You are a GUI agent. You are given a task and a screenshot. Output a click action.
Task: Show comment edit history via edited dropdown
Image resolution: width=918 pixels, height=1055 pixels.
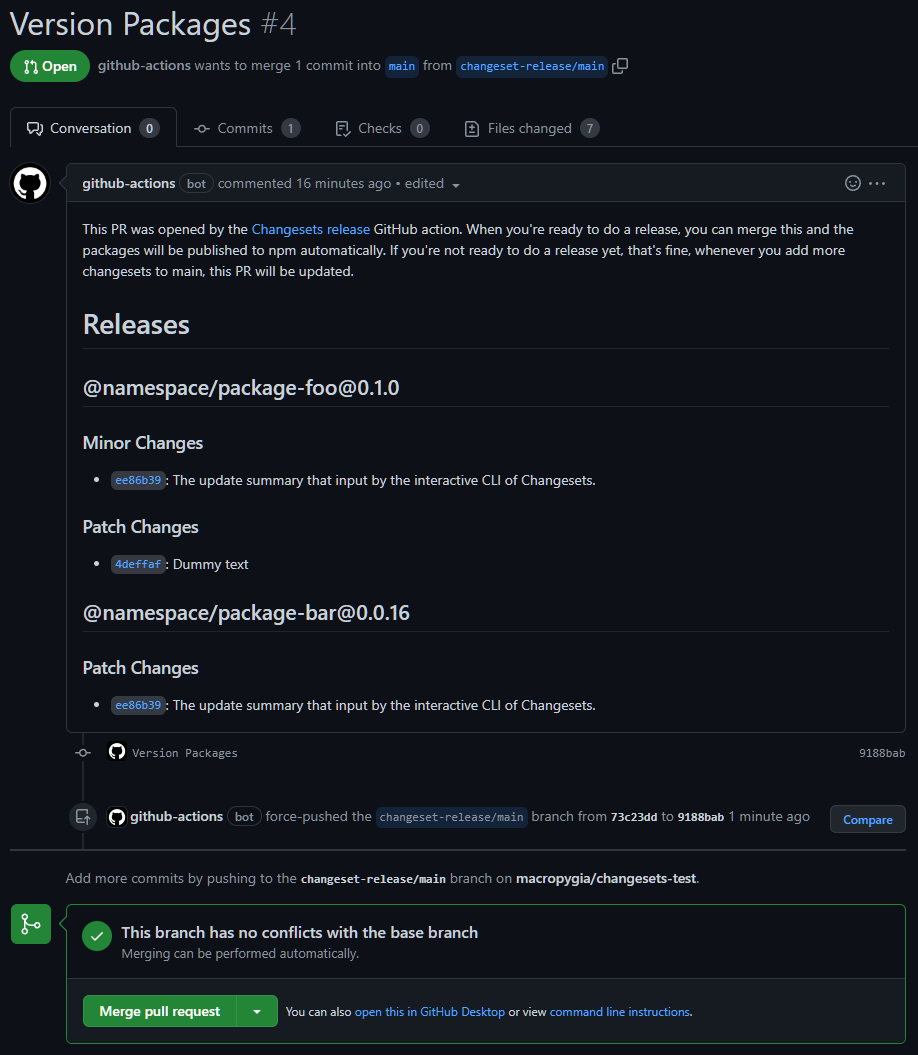(432, 184)
